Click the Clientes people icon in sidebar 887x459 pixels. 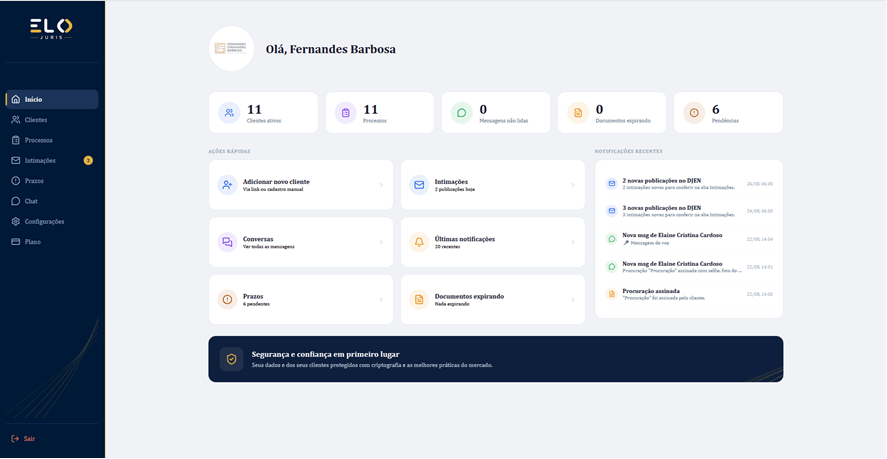pyautogui.click(x=16, y=120)
